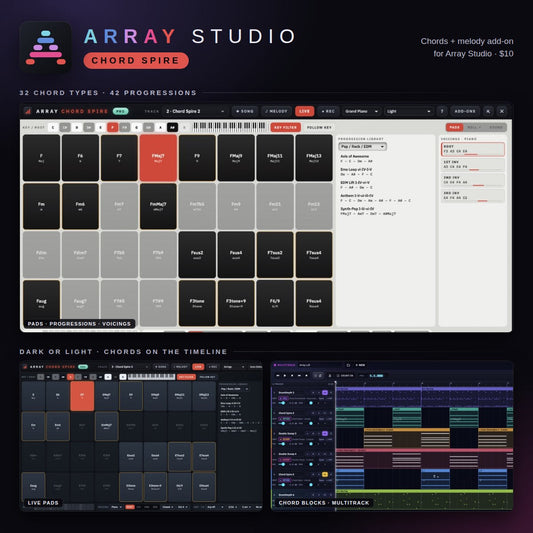Open the SONG mode in light window toolbar
533x533 pixels.
pos(245,111)
